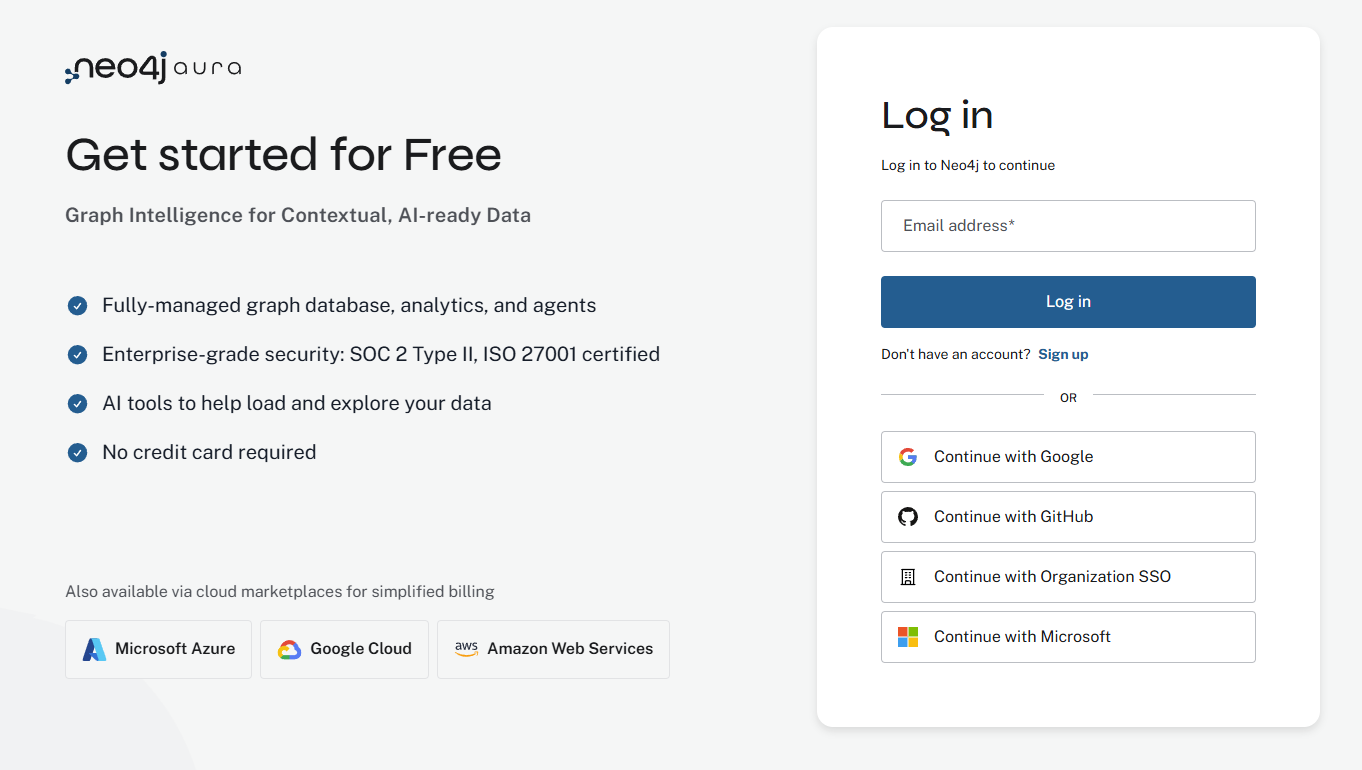Click the checkmark beside AI tools feature

tap(77, 404)
